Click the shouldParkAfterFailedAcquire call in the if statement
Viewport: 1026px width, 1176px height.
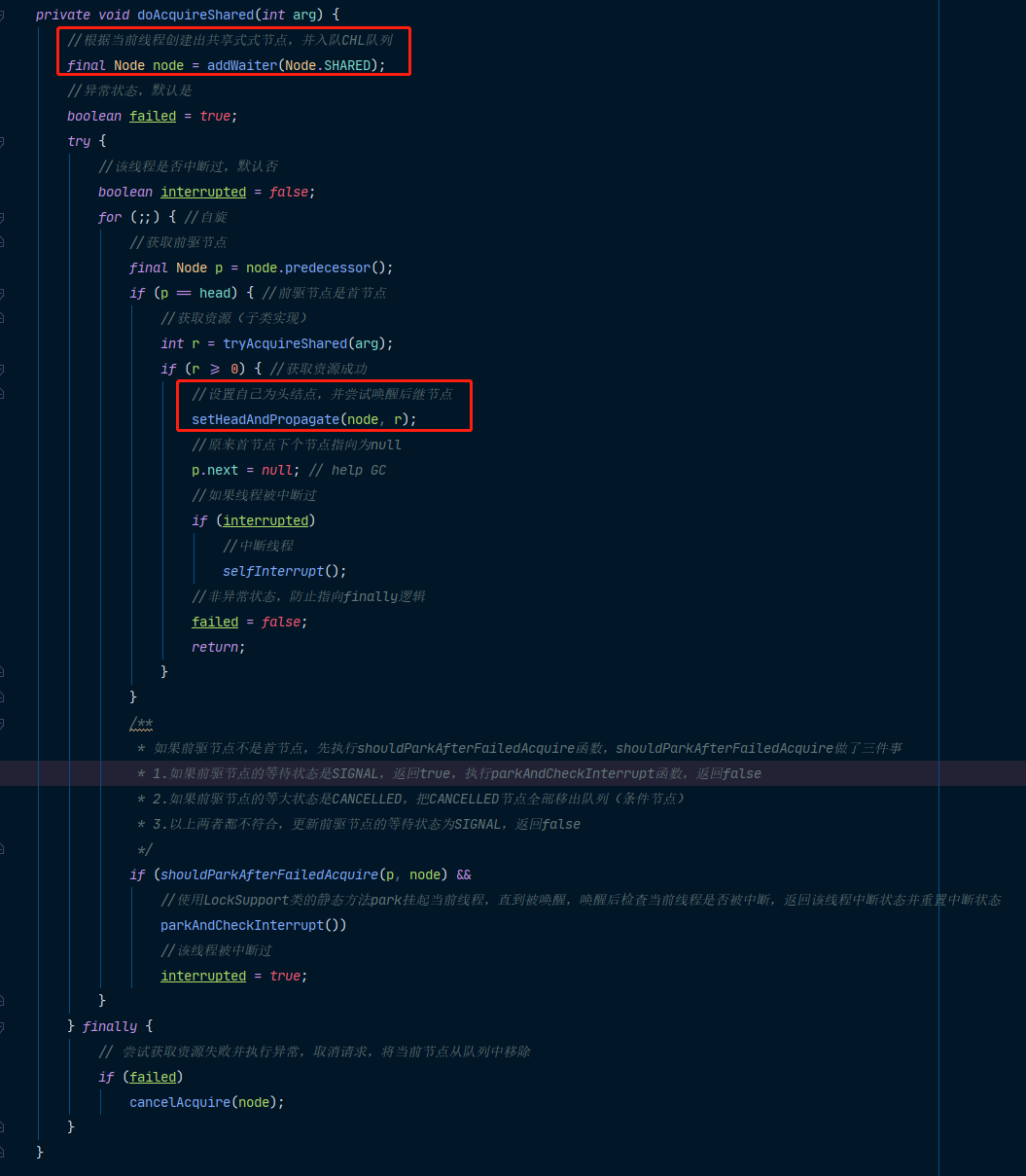point(269,874)
